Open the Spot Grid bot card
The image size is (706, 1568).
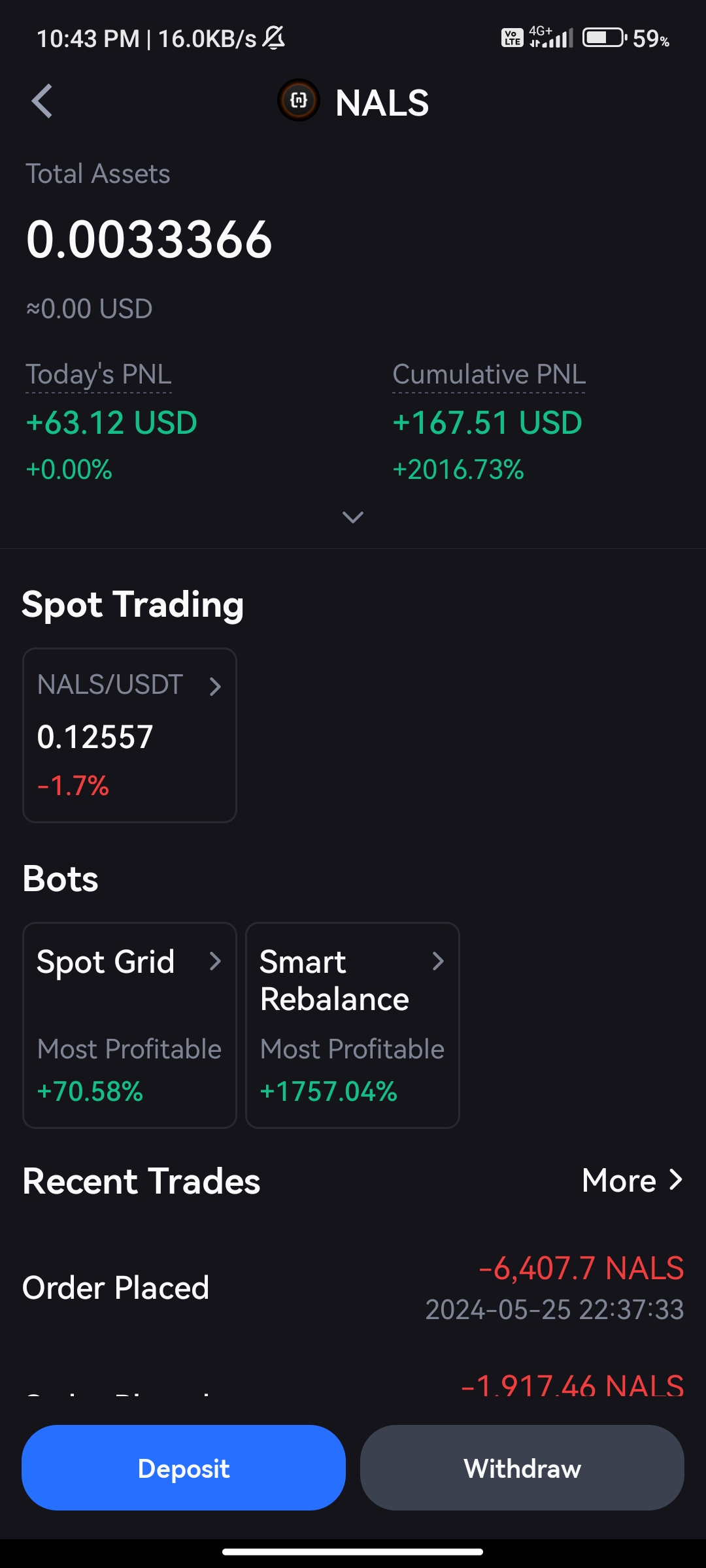(x=129, y=1025)
